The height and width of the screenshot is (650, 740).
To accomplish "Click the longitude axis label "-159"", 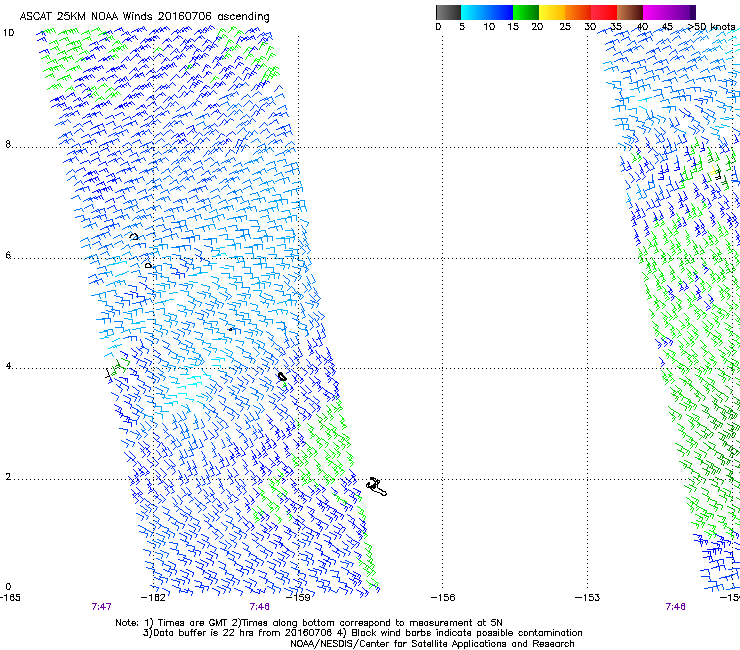I will (298, 598).
